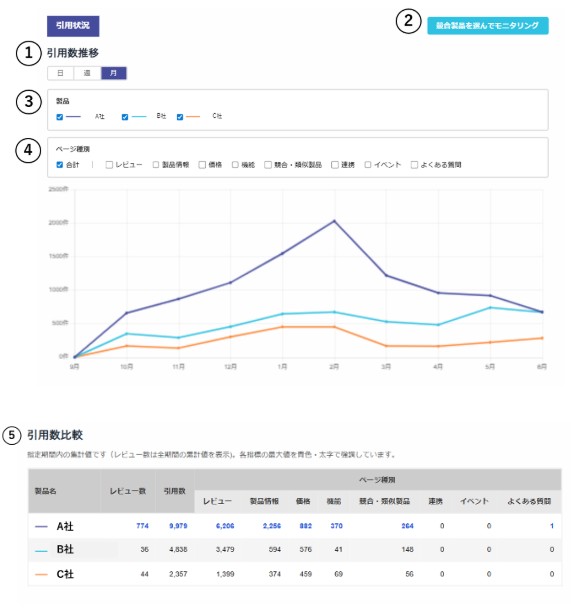This screenshot has height=610, width=571.
Task: Select the B社 row in comparison table
Action: pyautogui.click(x=294, y=550)
